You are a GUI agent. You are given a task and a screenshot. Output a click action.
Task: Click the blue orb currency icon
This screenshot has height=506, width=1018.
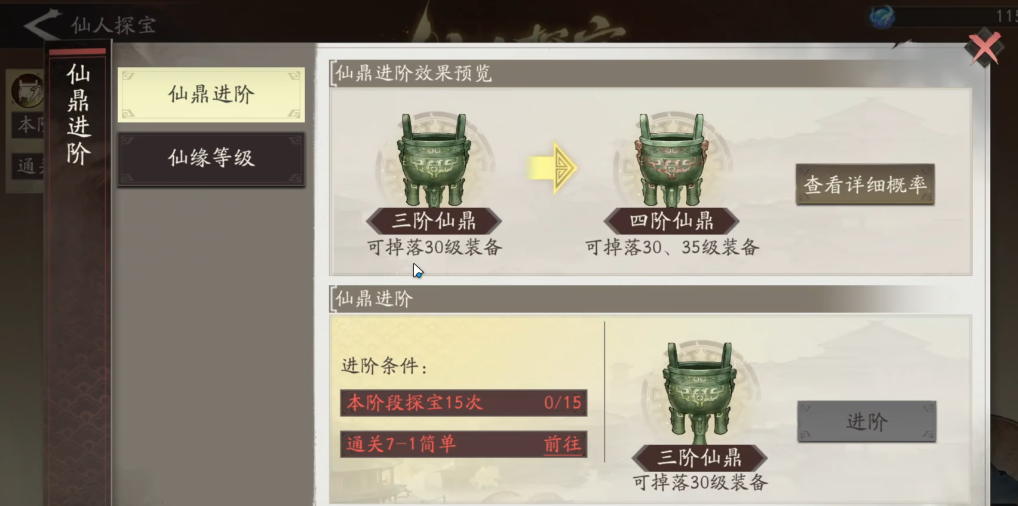[882, 17]
